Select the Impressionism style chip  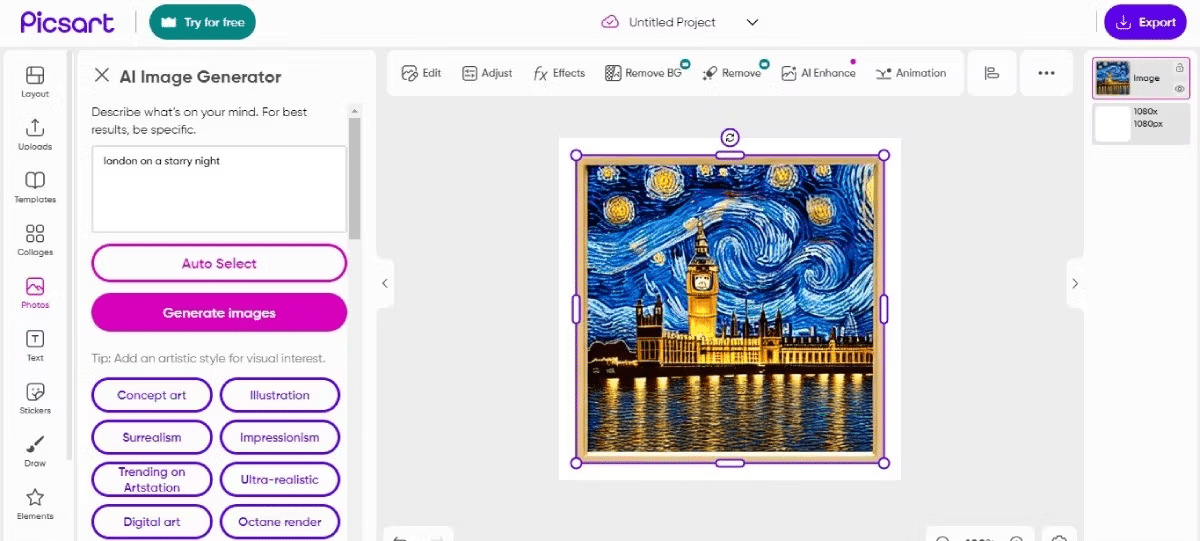[280, 437]
